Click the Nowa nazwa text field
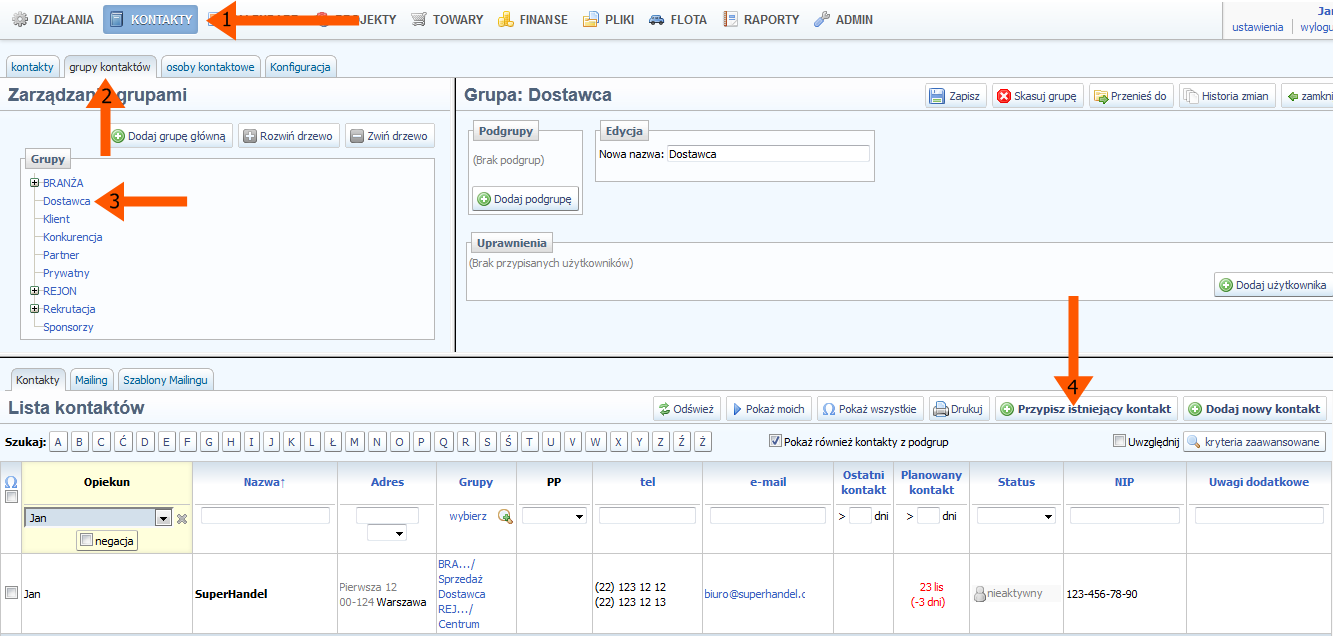Screen dimensions: 1333x636 [x=768, y=154]
